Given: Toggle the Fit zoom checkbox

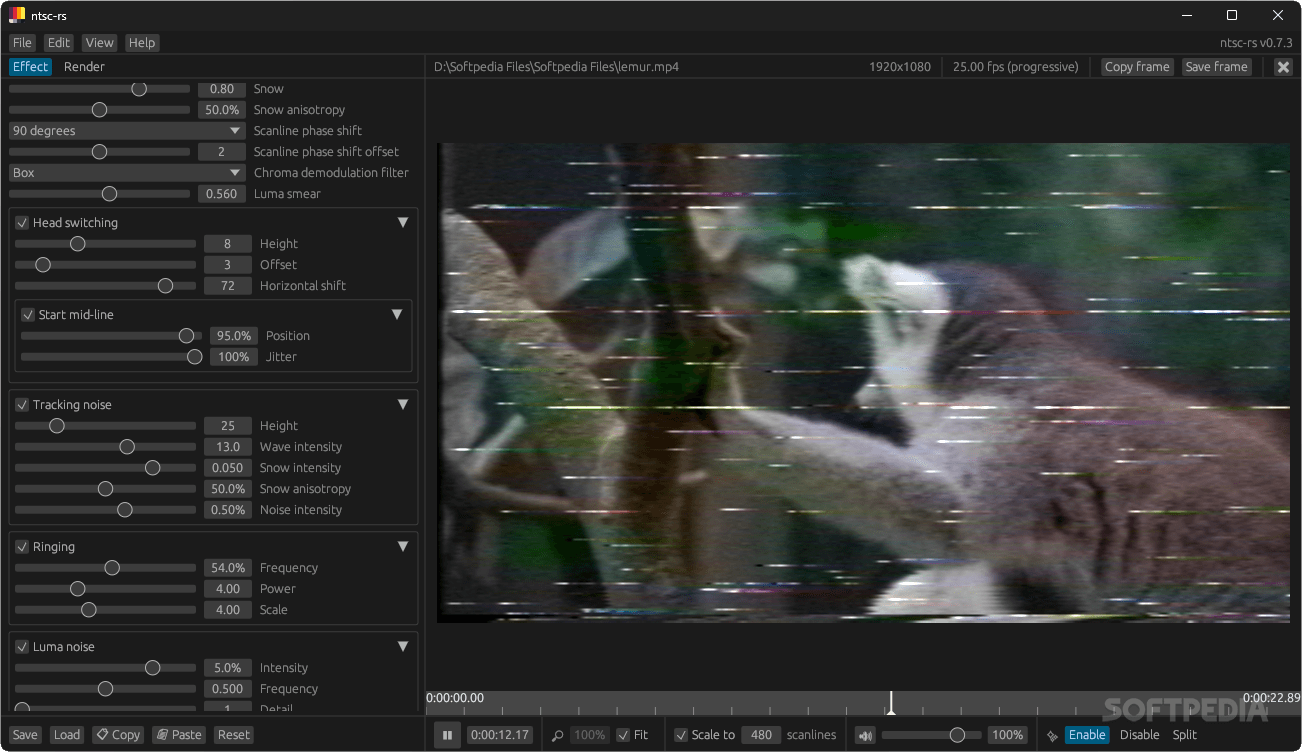Looking at the screenshot, I should point(624,735).
